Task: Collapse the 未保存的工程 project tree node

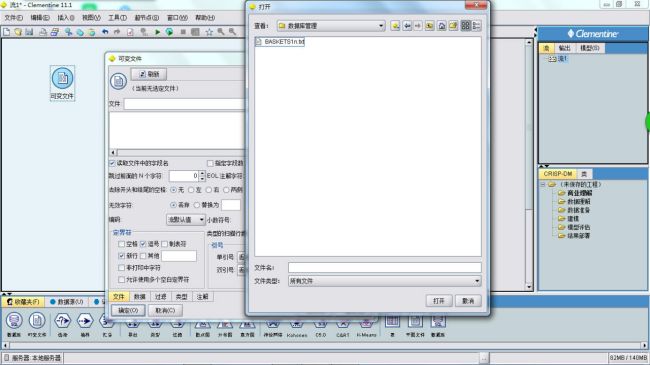Action: coord(543,184)
